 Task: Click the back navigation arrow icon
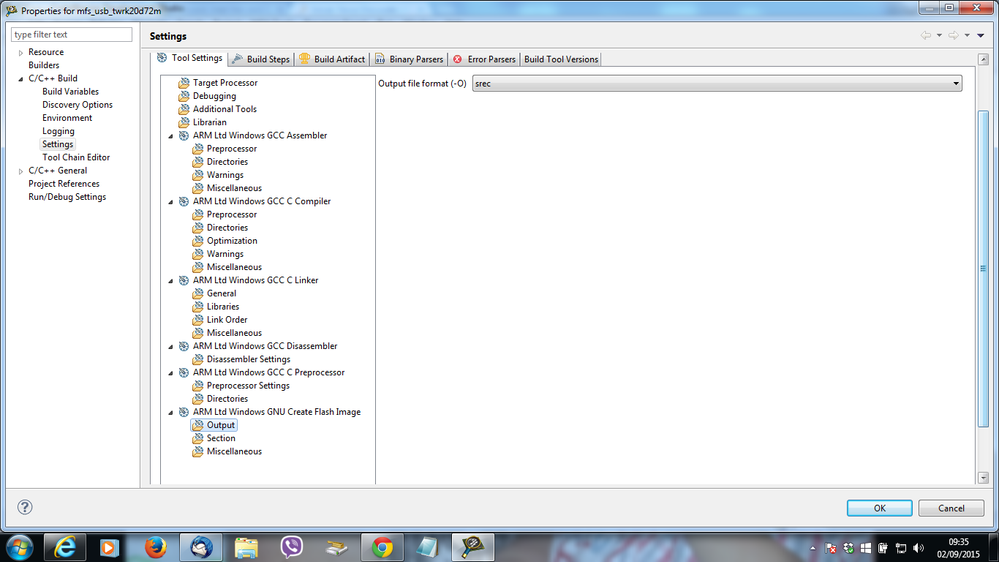click(x=926, y=36)
